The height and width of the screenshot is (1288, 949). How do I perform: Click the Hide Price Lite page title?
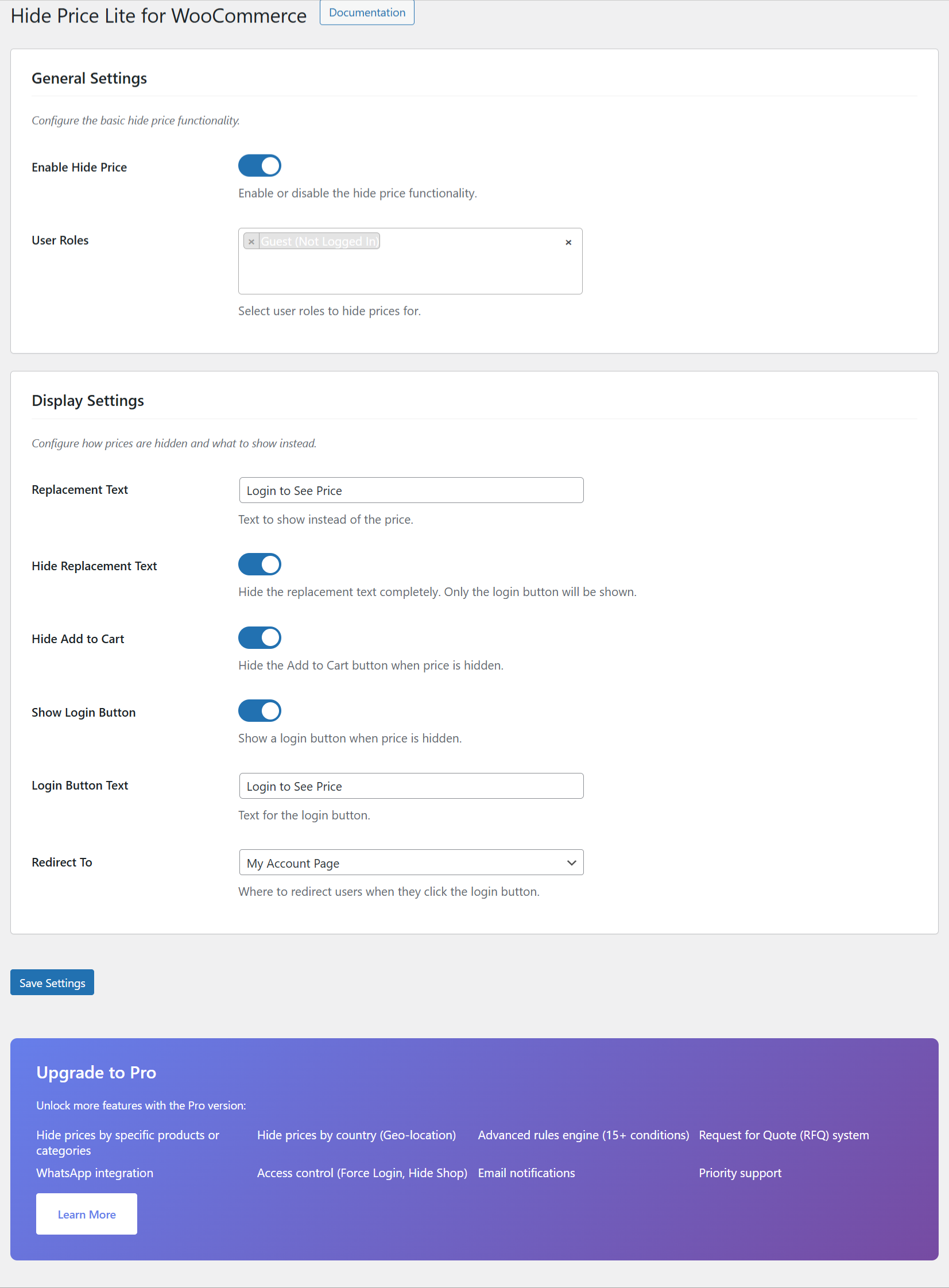coord(157,16)
